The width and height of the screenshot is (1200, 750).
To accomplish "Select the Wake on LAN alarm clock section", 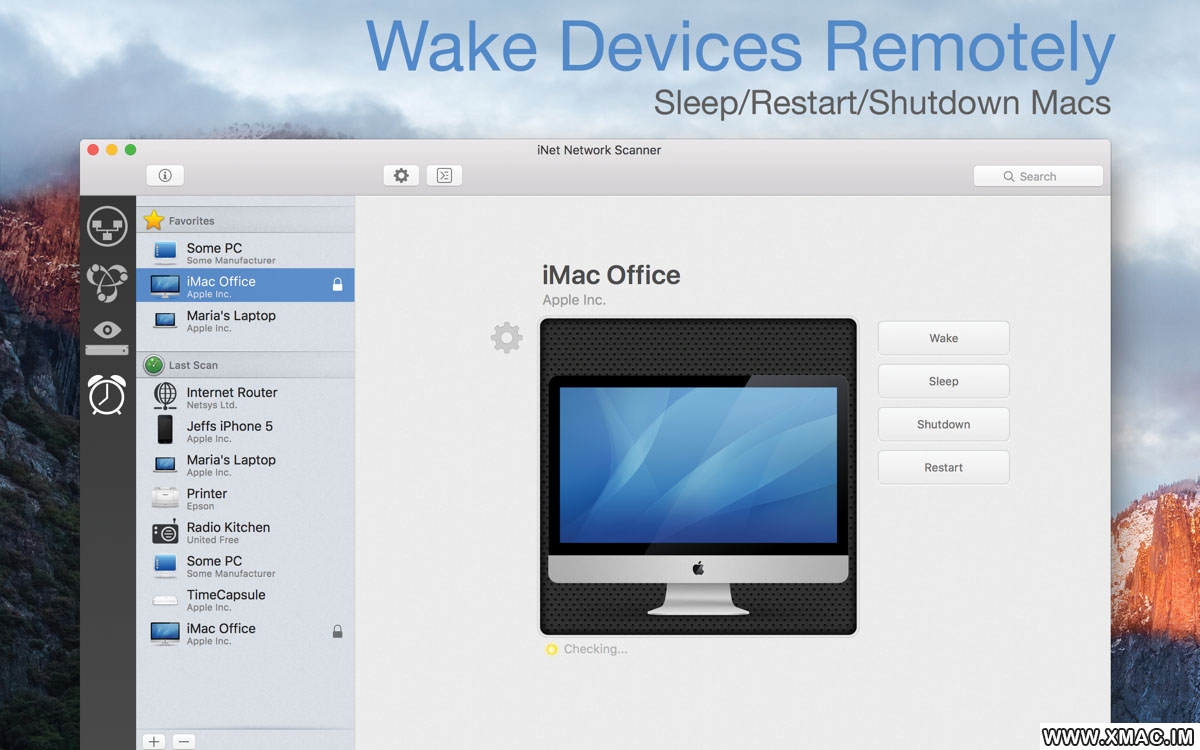I will coord(107,395).
